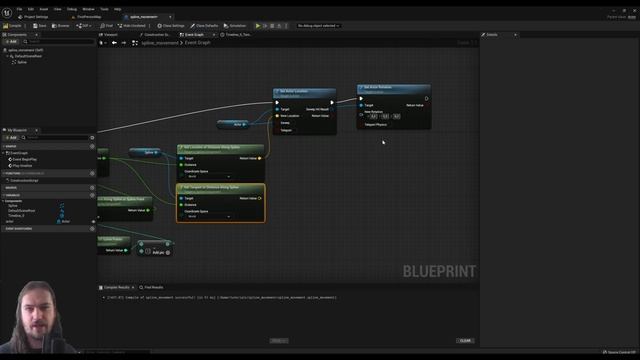Screen dimensions: 640x360
Task: Click Return Value pin of Get Location node
Action: 260,158
